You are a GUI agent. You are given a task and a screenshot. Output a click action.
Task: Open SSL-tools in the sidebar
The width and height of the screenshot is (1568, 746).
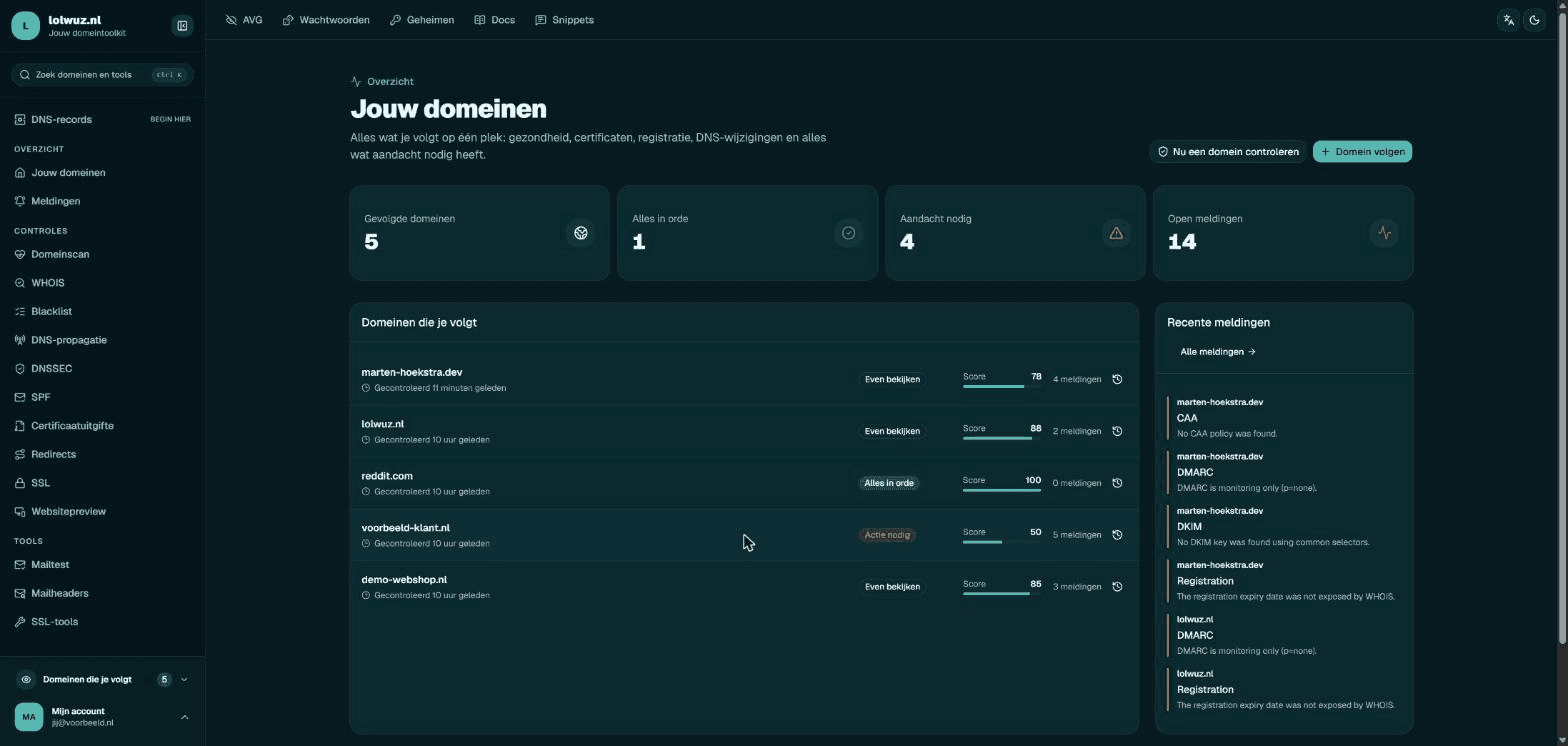(x=102, y=622)
